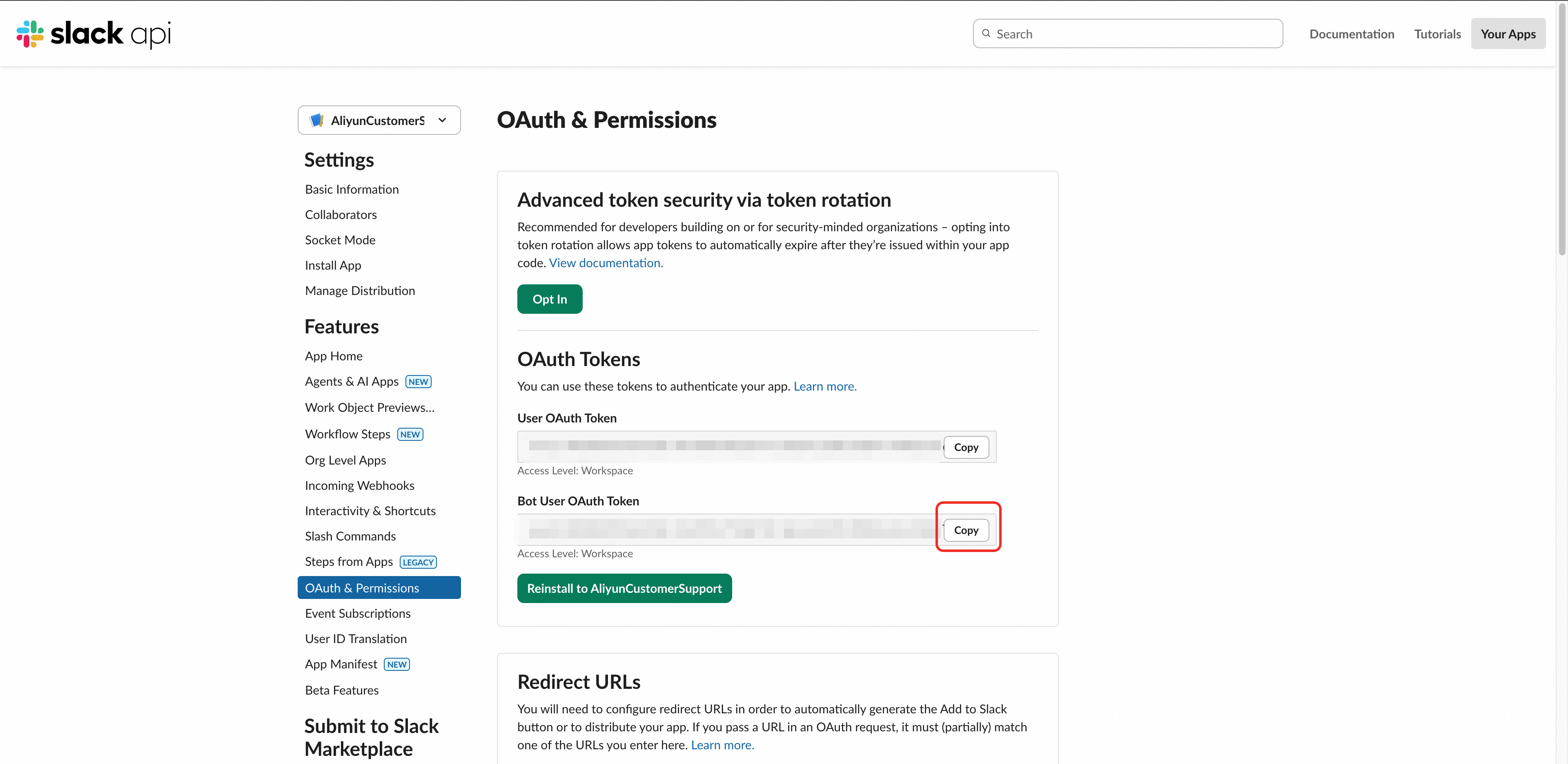Click the Submit to Slack Marketplace heading
1568x764 pixels.
tap(371, 737)
